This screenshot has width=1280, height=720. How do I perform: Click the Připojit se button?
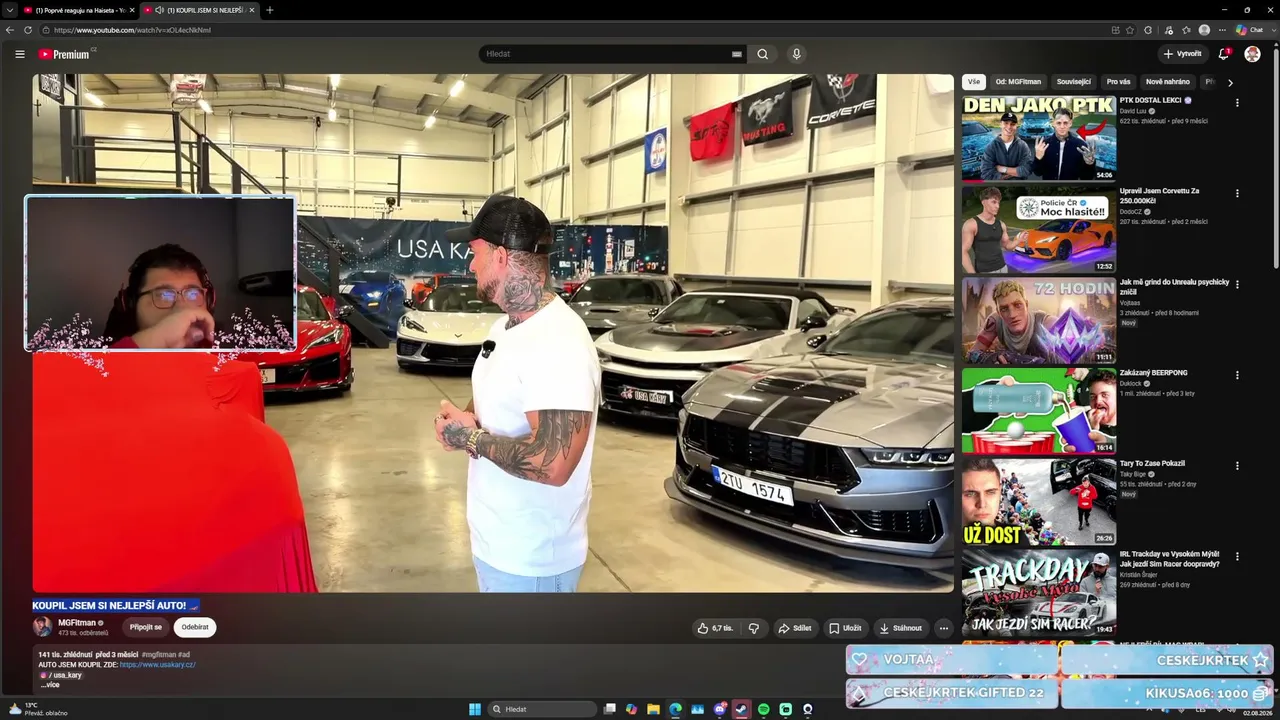pyautogui.click(x=145, y=627)
